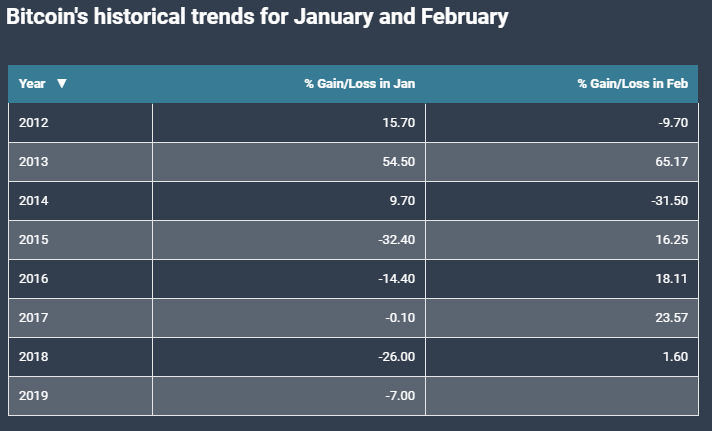Select the -26.00 January cell
Image resolution: width=712 pixels, height=431 pixels.
[396, 357]
